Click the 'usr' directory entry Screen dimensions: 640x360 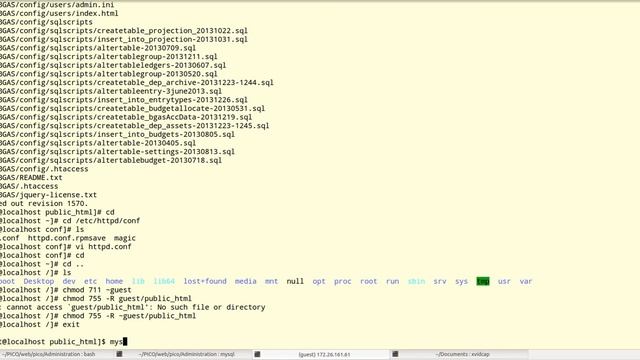[x=504, y=281]
